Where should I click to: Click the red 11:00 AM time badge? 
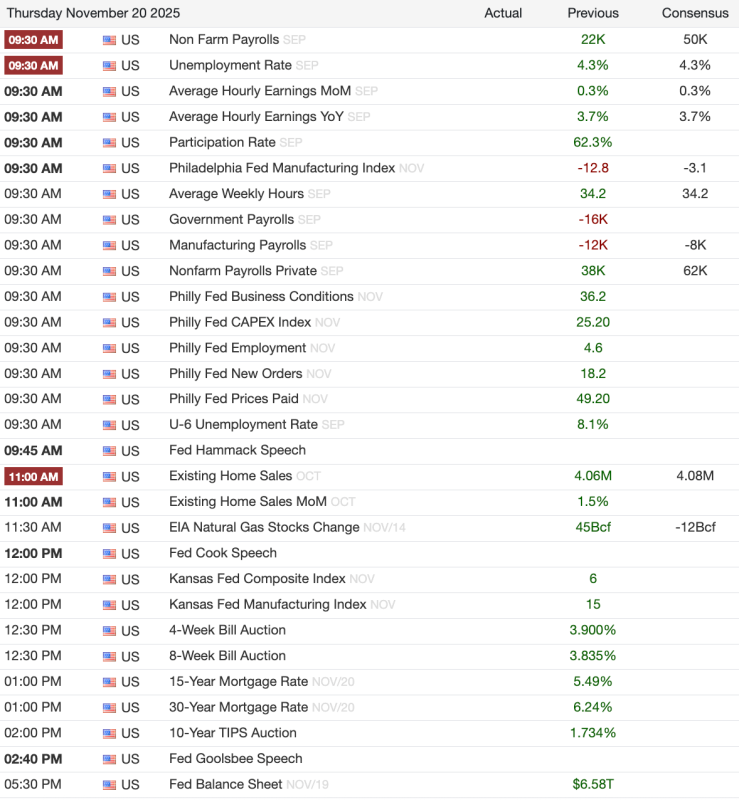click(x=33, y=476)
